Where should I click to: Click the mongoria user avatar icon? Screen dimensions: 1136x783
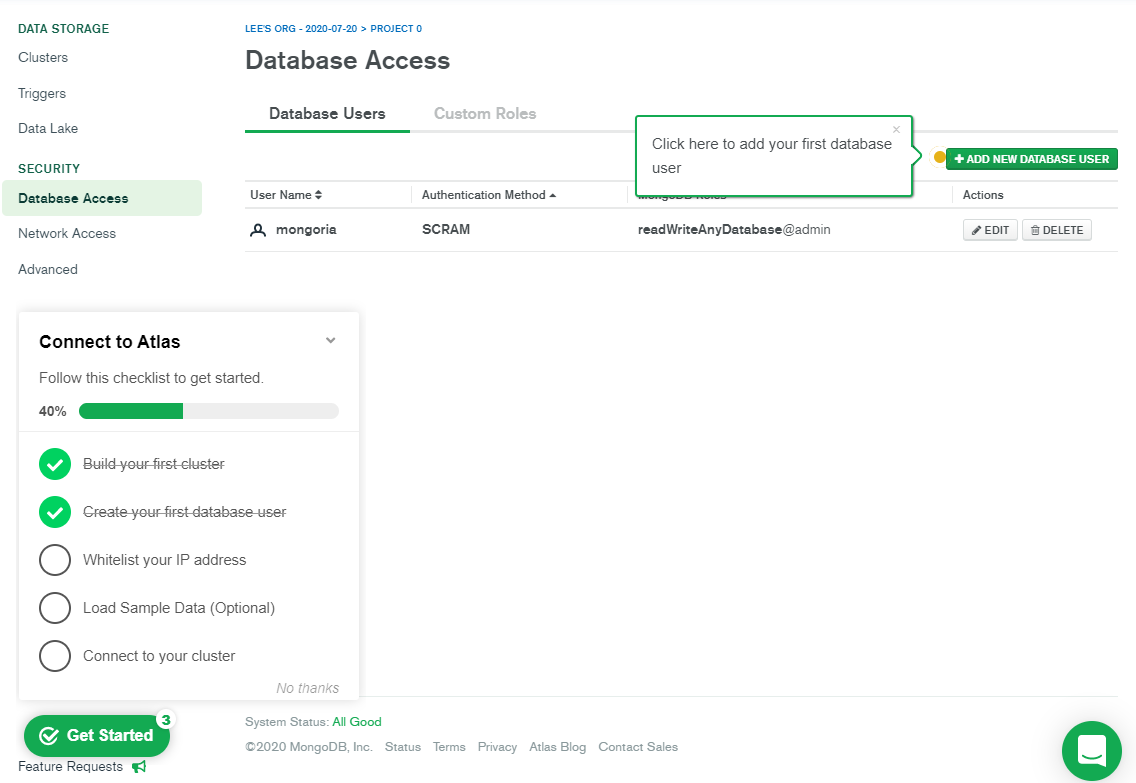(257, 230)
